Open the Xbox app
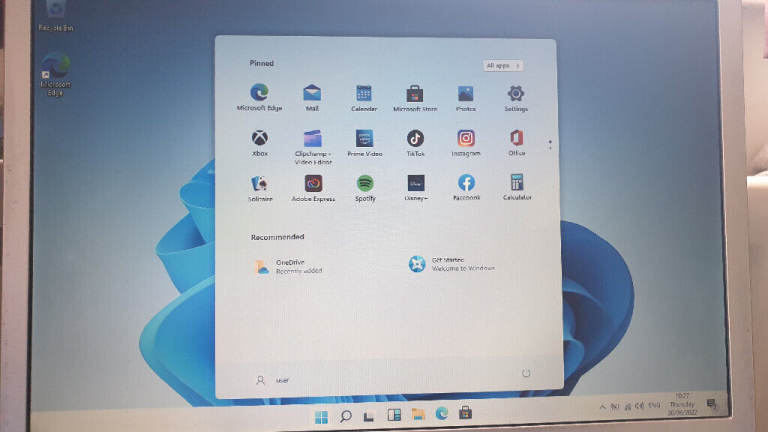768x432 pixels. pyautogui.click(x=260, y=138)
